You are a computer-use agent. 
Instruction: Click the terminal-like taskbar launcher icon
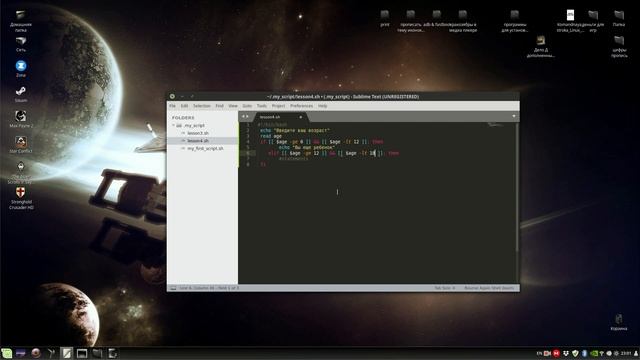(x=82, y=353)
